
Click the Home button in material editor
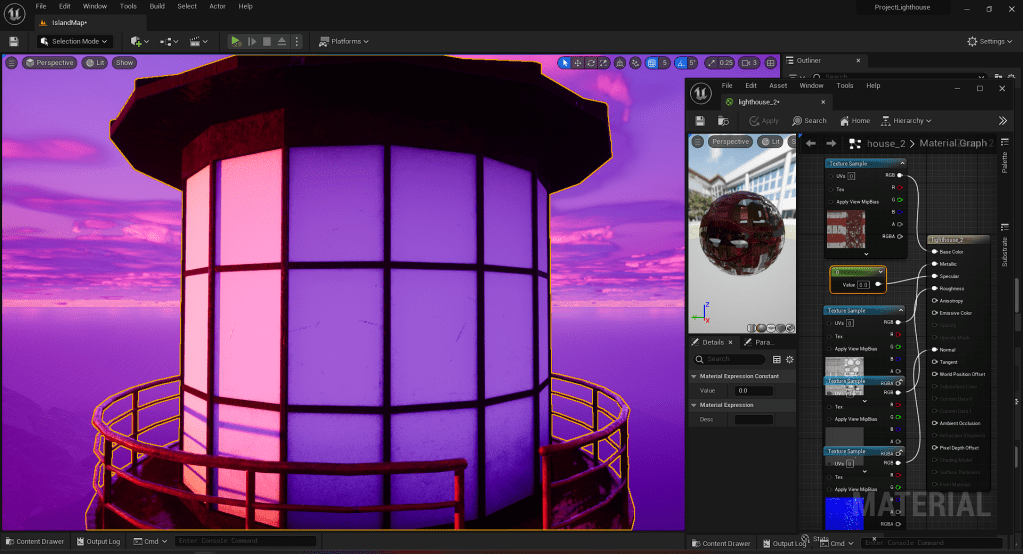click(x=853, y=121)
